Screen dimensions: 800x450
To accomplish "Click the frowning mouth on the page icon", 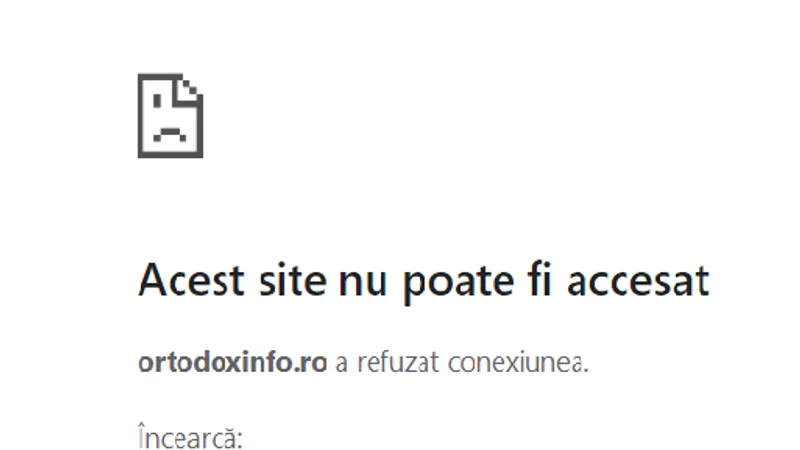I will (170, 134).
